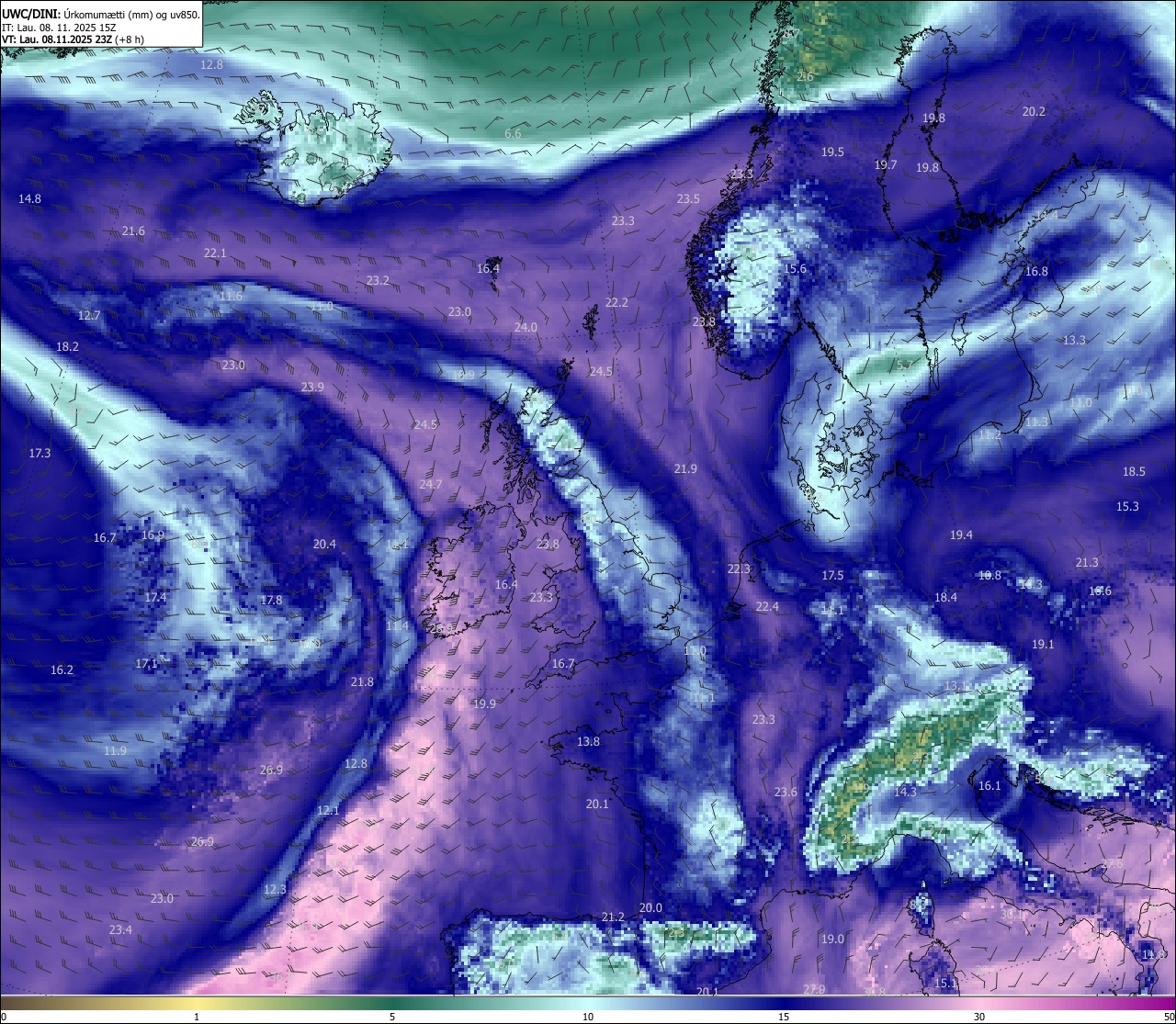1176x1024 pixels.
Task: Click the 21.3 value on the right side
Action: pos(1087,562)
